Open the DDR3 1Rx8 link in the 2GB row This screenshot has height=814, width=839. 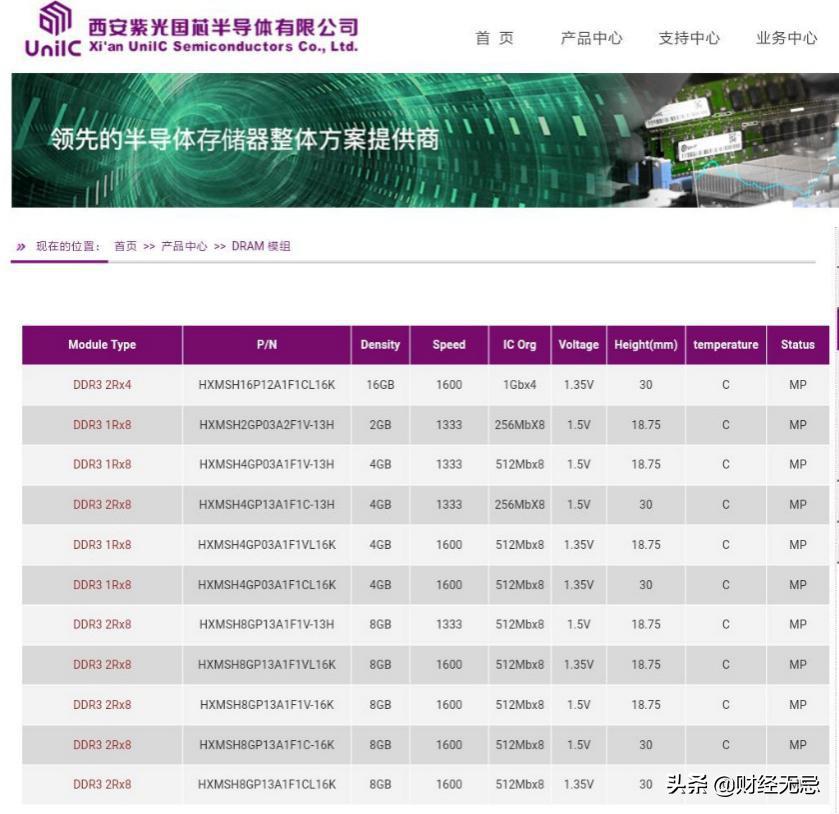coord(101,424)
